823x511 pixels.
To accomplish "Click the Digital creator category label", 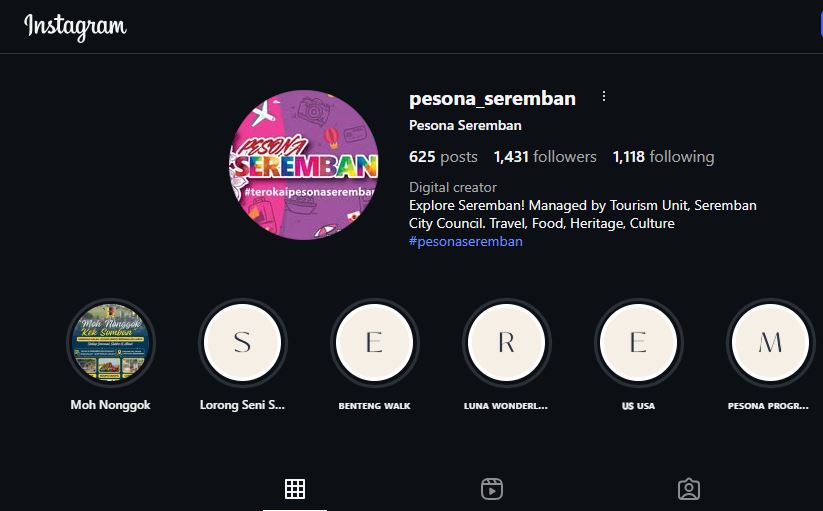I will (x=452, y=187).
